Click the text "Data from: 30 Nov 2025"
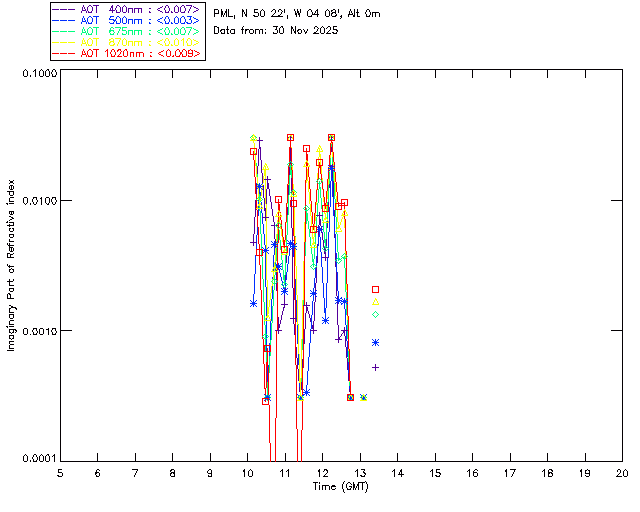Image resolution: width=640 pixels, height=512 pixels. click(x=276, y=31)
